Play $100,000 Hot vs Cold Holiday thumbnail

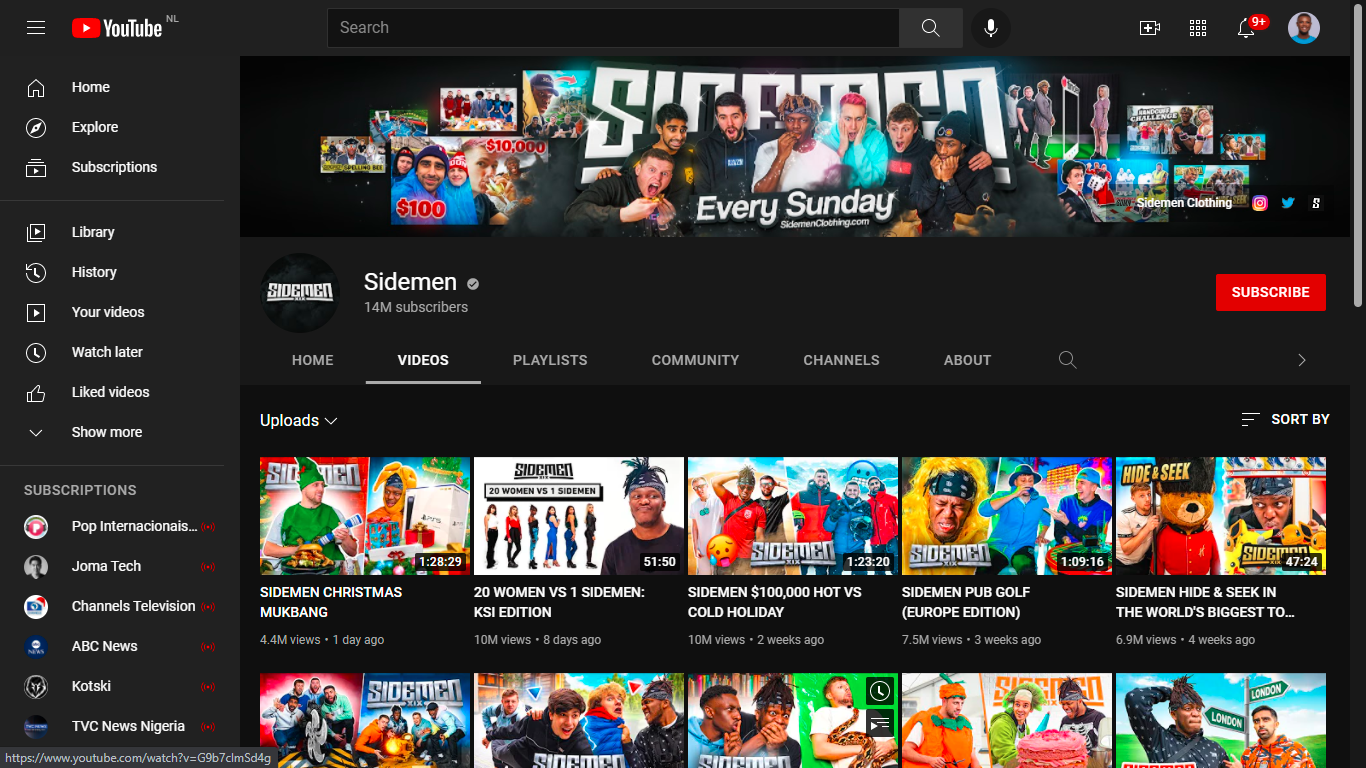pyautogui.click(x=793, y=516)
